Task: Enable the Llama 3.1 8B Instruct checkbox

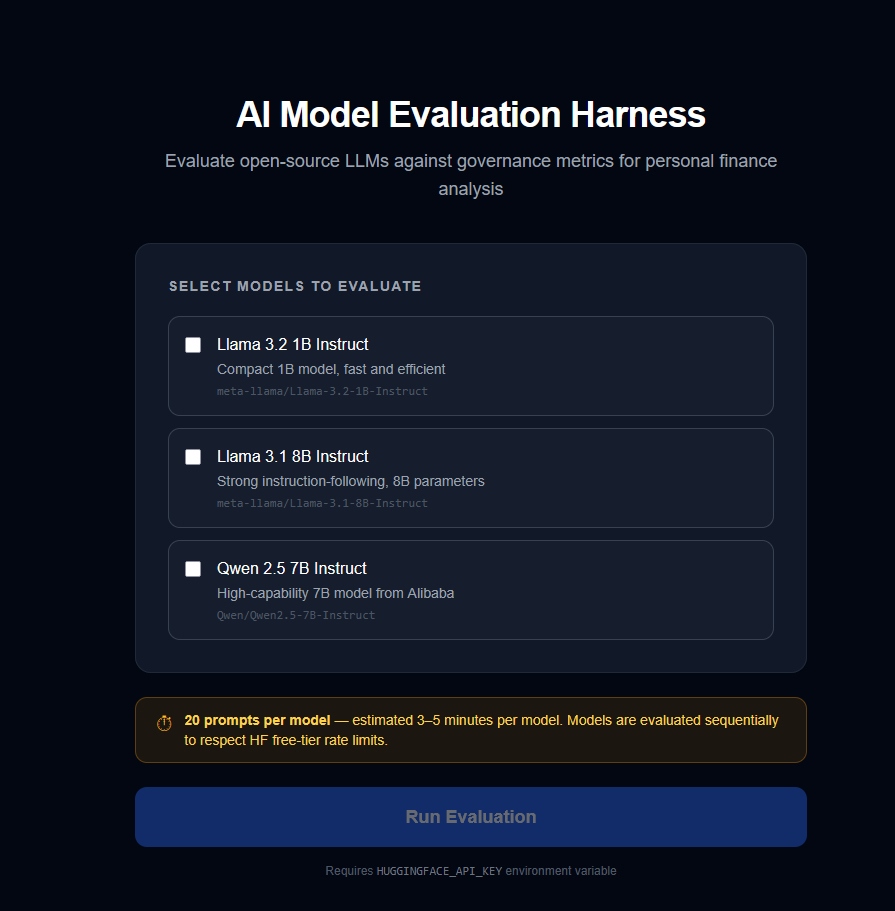Action: tap(193, 457)
